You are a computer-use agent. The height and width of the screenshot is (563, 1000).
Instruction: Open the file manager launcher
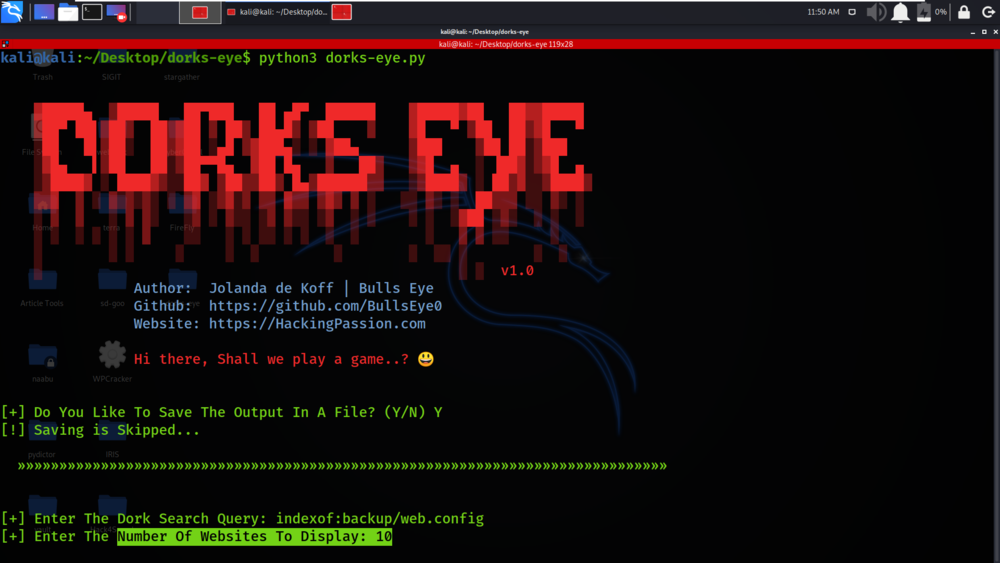click(x=68, y=12)
